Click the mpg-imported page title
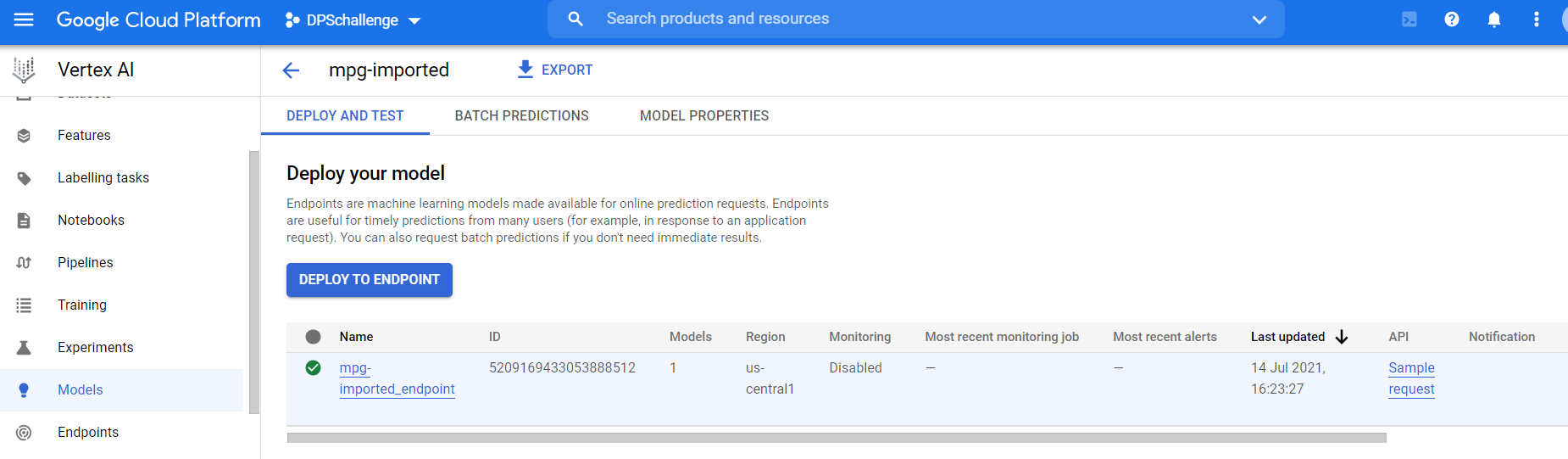Viewport: 1568px width, 459px height. 389,70
